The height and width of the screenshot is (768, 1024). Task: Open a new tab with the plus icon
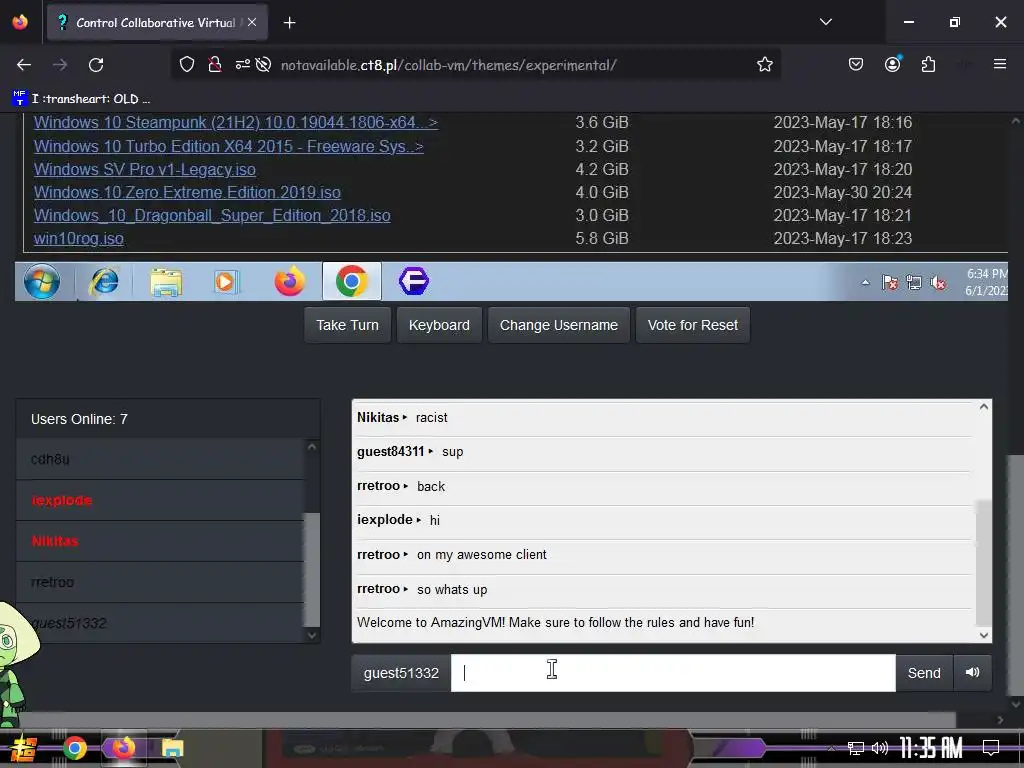[289, 23]
